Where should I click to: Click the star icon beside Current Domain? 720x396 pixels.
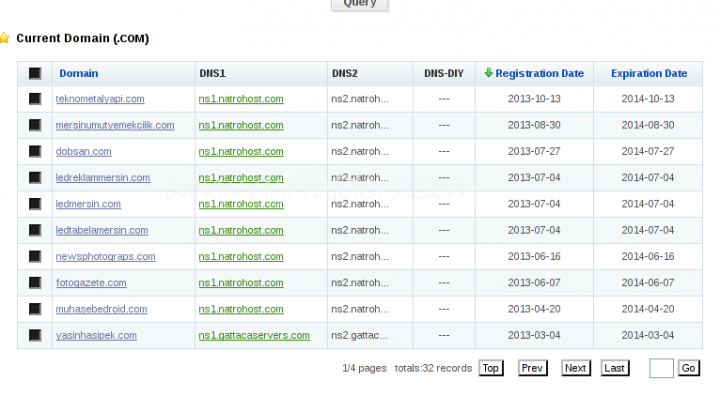coord(4,38)
